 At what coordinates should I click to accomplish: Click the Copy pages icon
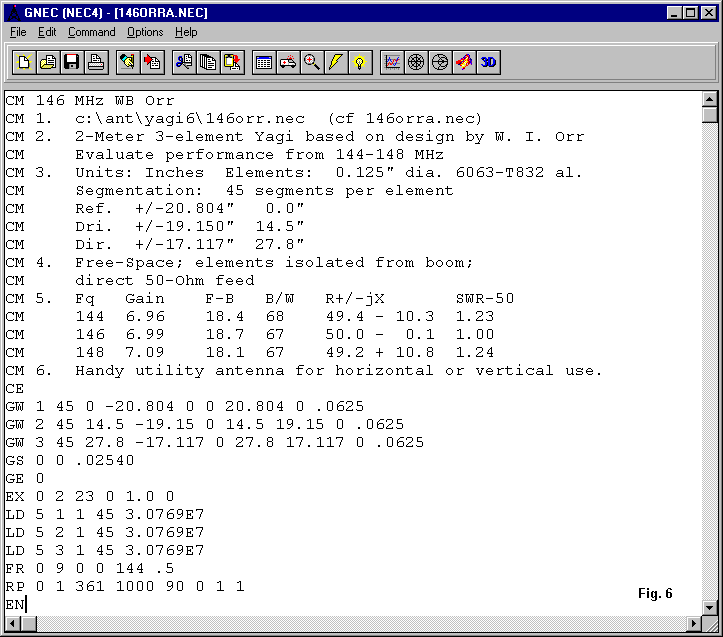tap(208, 63)
